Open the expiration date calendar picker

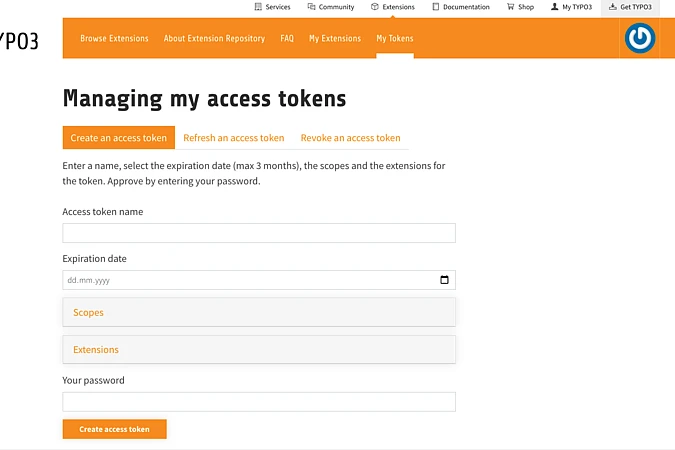[445, 280]
